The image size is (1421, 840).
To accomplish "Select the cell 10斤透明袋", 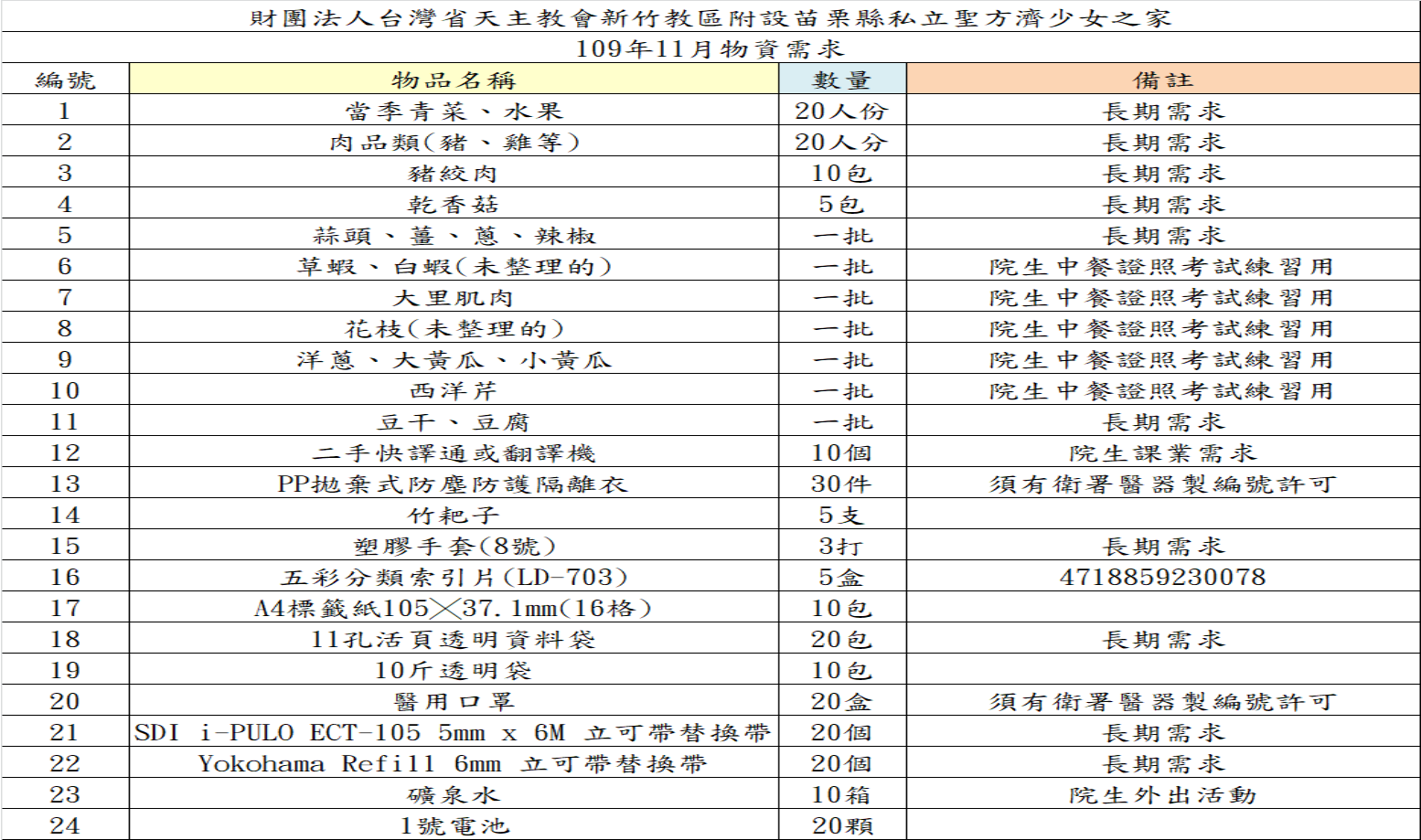I will [454, 670].
